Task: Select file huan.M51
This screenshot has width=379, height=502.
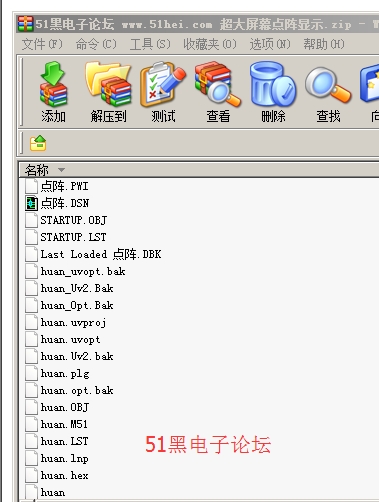Action: (64, 424)
